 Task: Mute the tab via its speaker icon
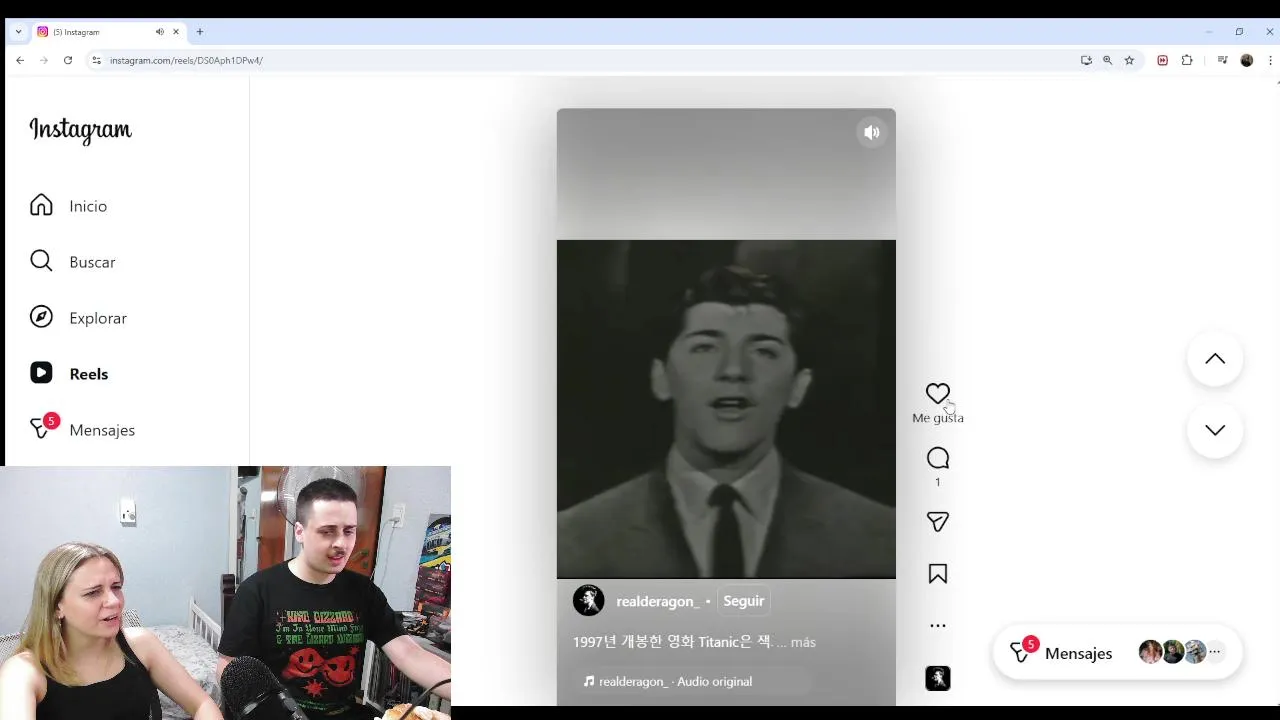coord(159,32)
